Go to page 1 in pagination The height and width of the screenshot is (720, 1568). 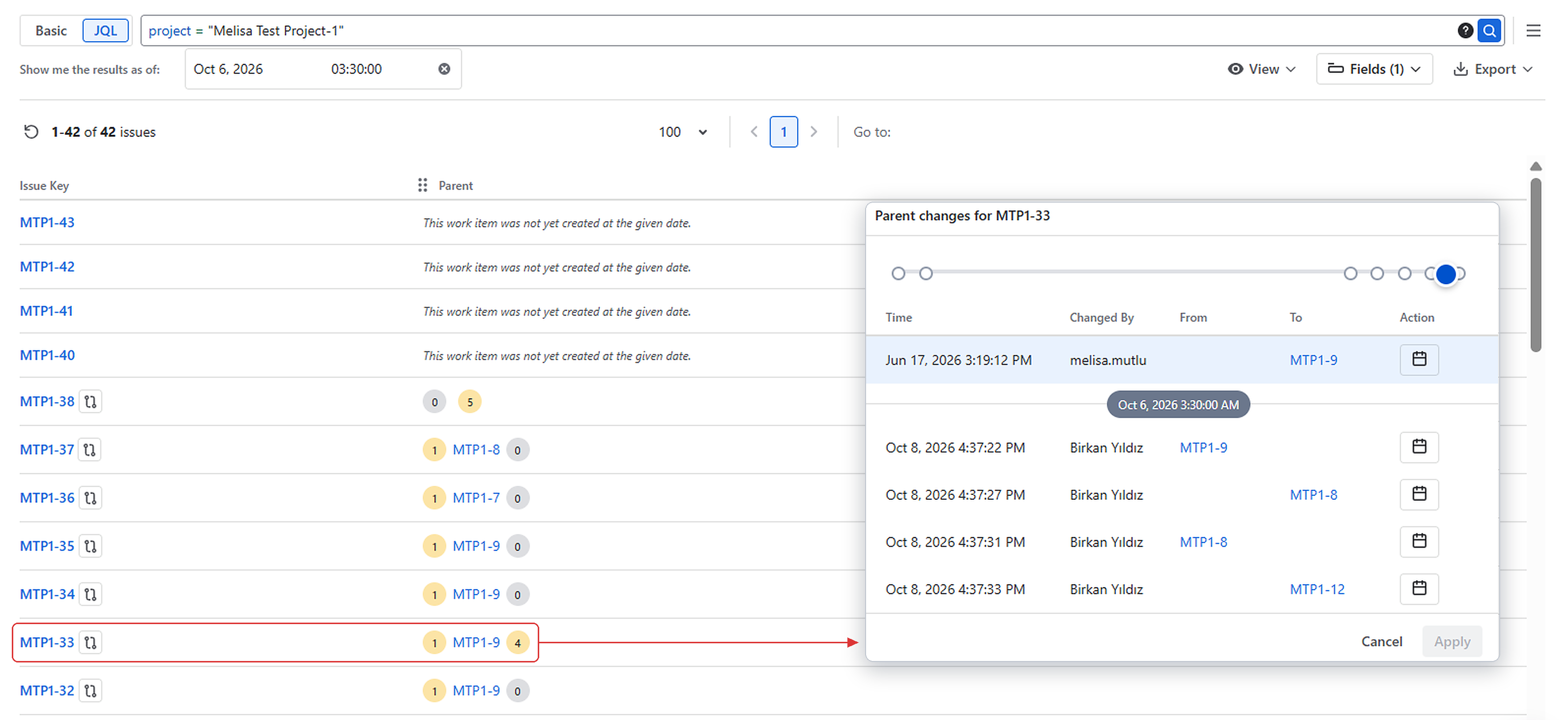coord(784,132)
